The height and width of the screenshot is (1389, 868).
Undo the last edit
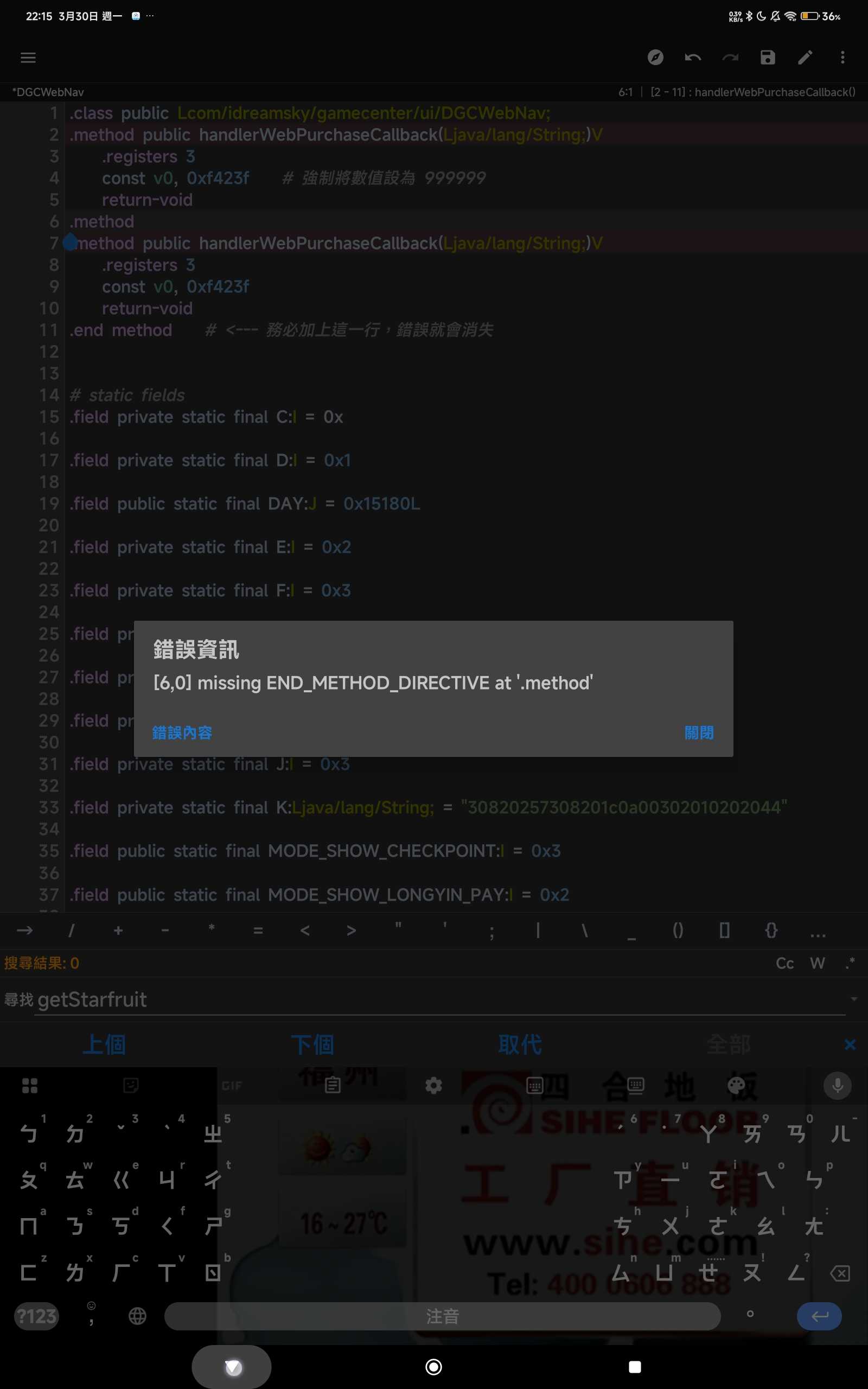pos(692,58)
